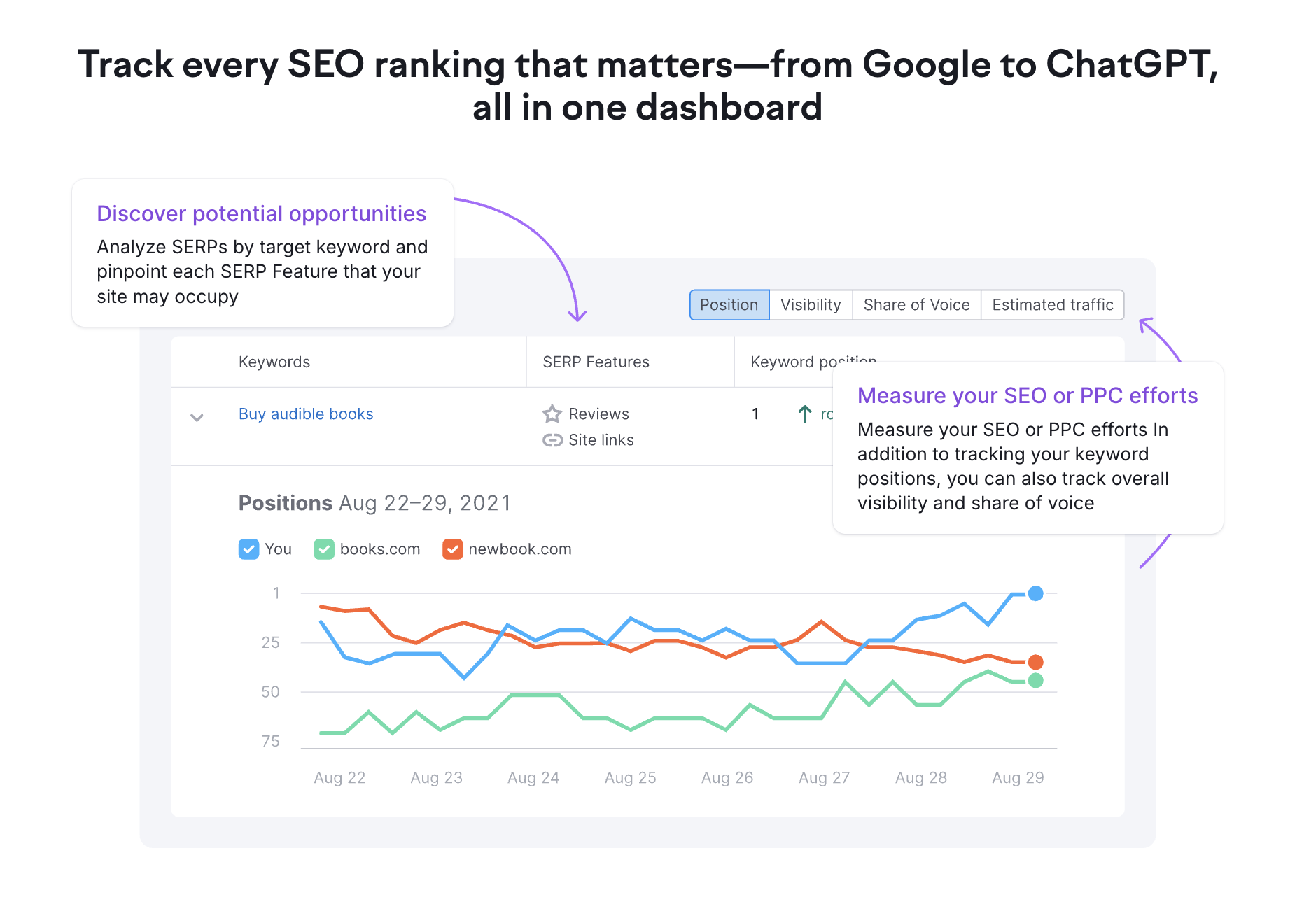The width and height of the screenshot is (1316, 918).
Task: Click the Keywords column header
Action: [x=274, y=362]
